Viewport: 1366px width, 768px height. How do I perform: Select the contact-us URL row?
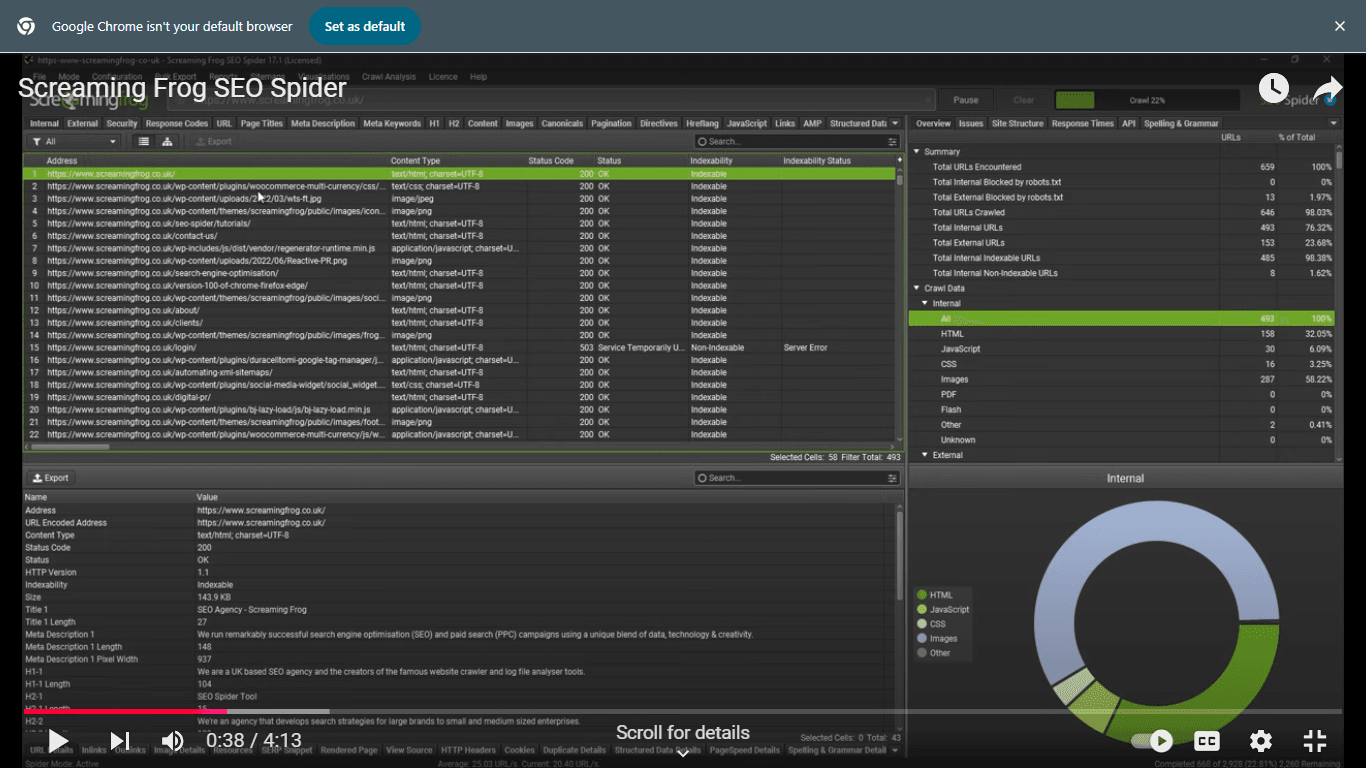459,236
